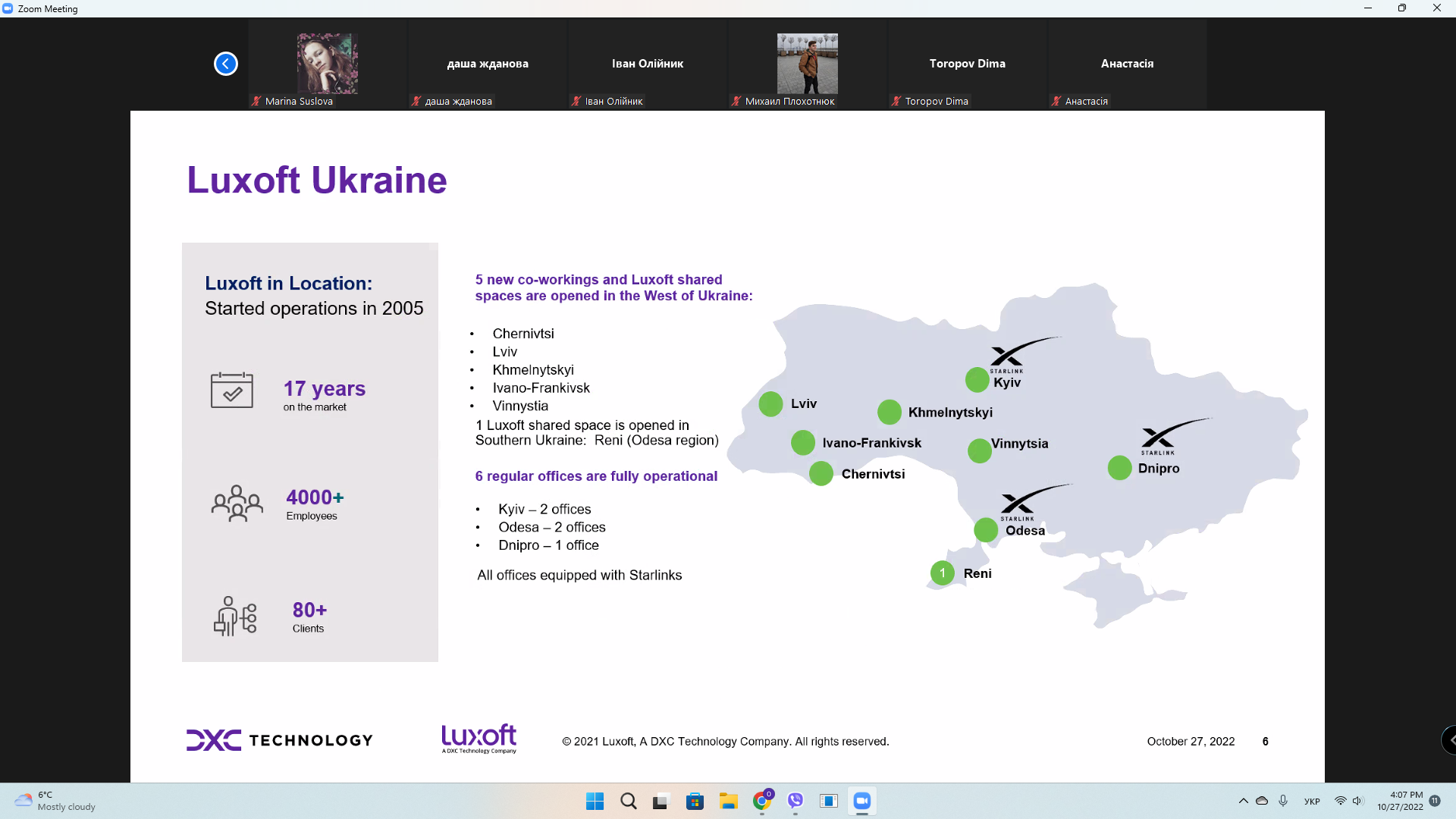Viewport: 1456px width, 819px height.
Task: Click the microphone tray icon
Action: click(x=1283, y=801)
